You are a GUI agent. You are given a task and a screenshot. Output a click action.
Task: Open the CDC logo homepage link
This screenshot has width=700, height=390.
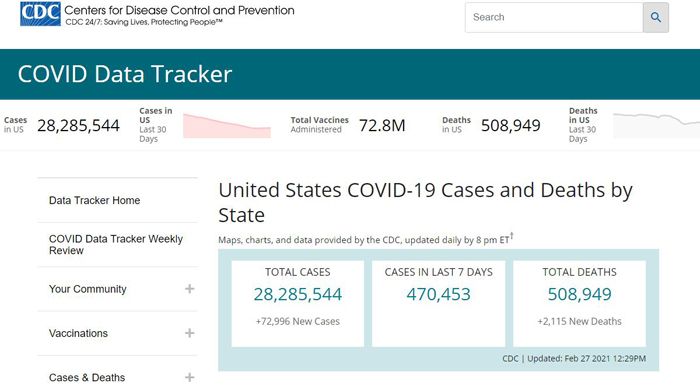(x=40, y=14)
